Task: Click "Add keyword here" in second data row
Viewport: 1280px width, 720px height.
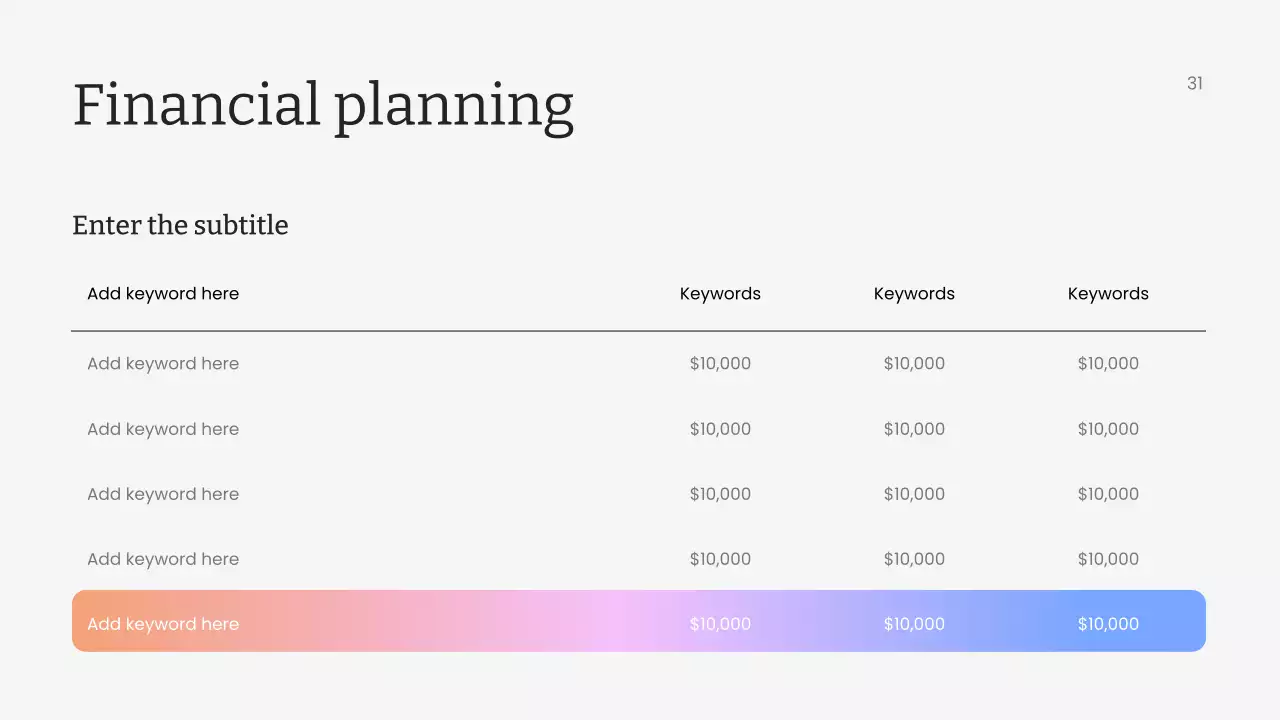Action: 163,429
